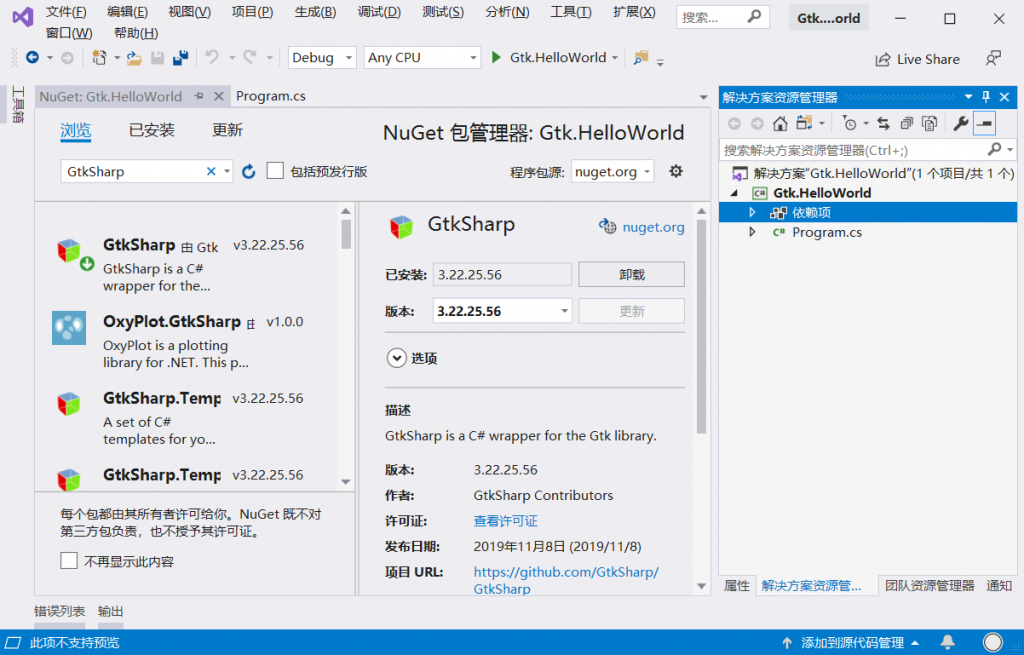Open NuGet package source settings via the gear

pyautogui.click(x=676, y=171)
